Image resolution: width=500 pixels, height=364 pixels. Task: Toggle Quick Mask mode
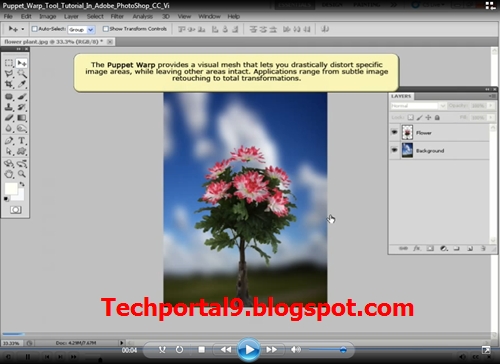tap(16, 210)
